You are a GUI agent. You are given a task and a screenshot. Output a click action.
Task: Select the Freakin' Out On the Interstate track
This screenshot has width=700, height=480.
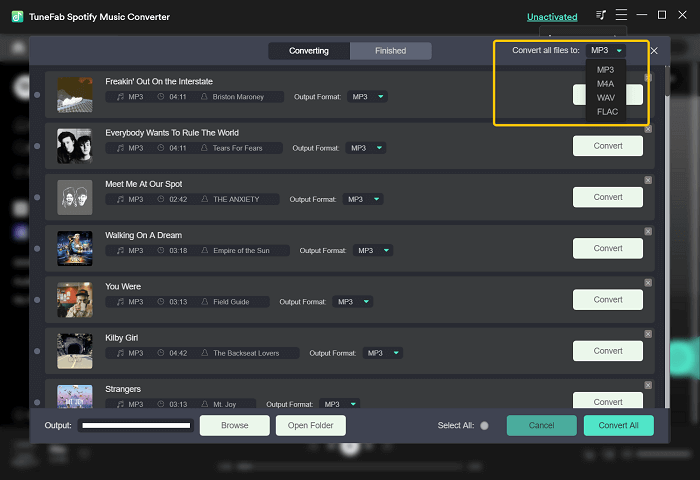(x=37, y=95)
